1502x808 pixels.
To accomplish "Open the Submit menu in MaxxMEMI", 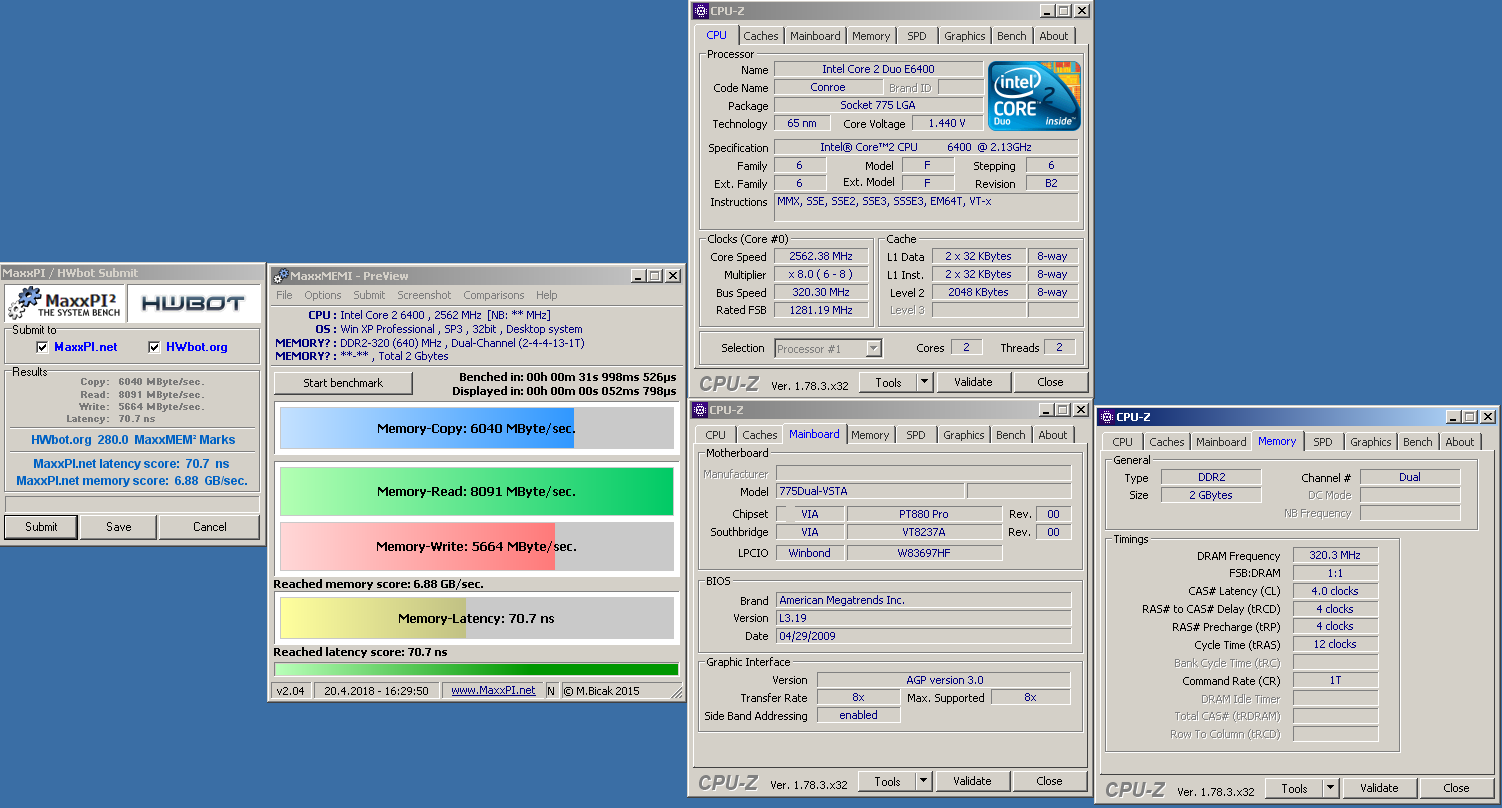I will pyautogui.click(x=369, y=295).
